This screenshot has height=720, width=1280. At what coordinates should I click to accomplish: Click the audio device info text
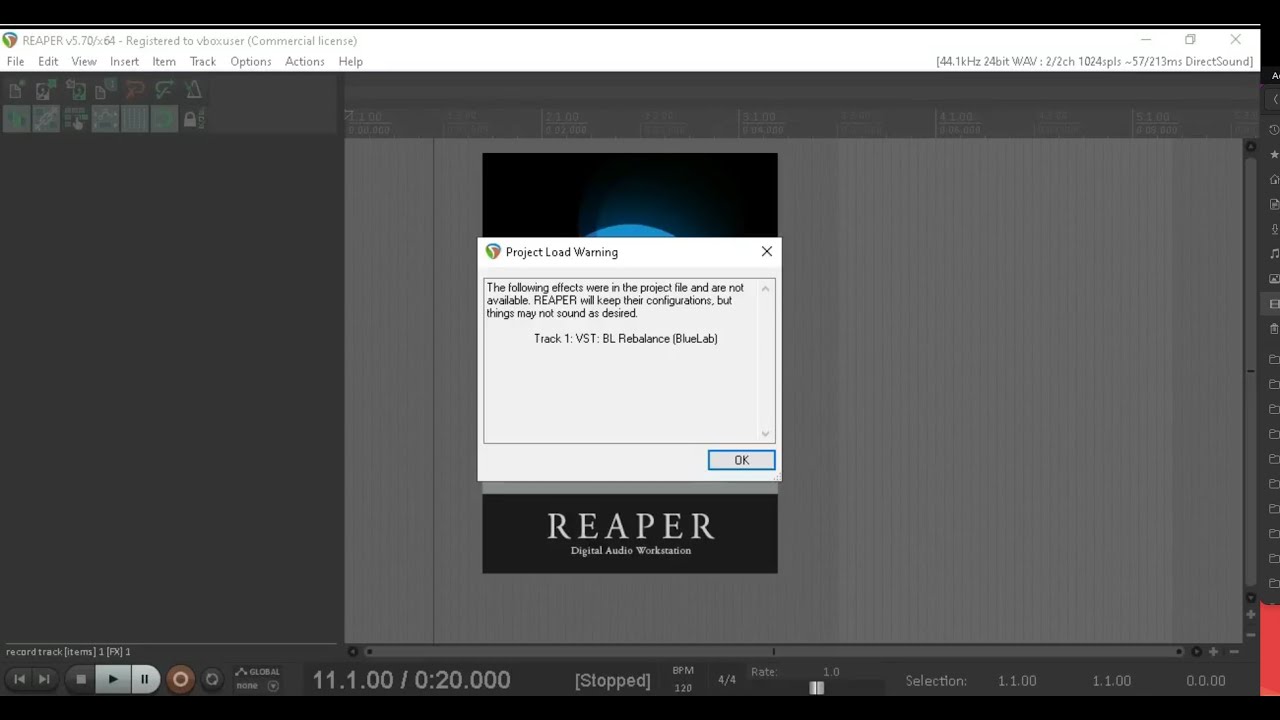tap(1094, 62)
